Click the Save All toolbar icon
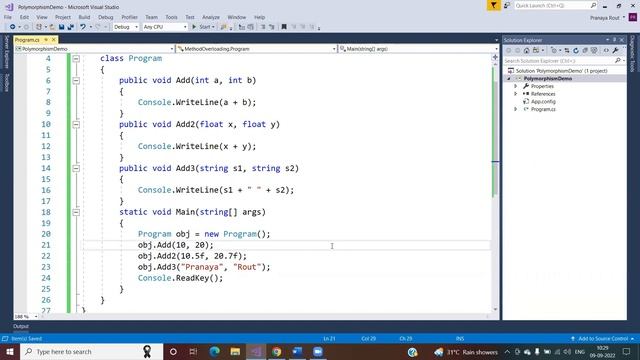Screen dimensions: 640x360 point(71,27)
